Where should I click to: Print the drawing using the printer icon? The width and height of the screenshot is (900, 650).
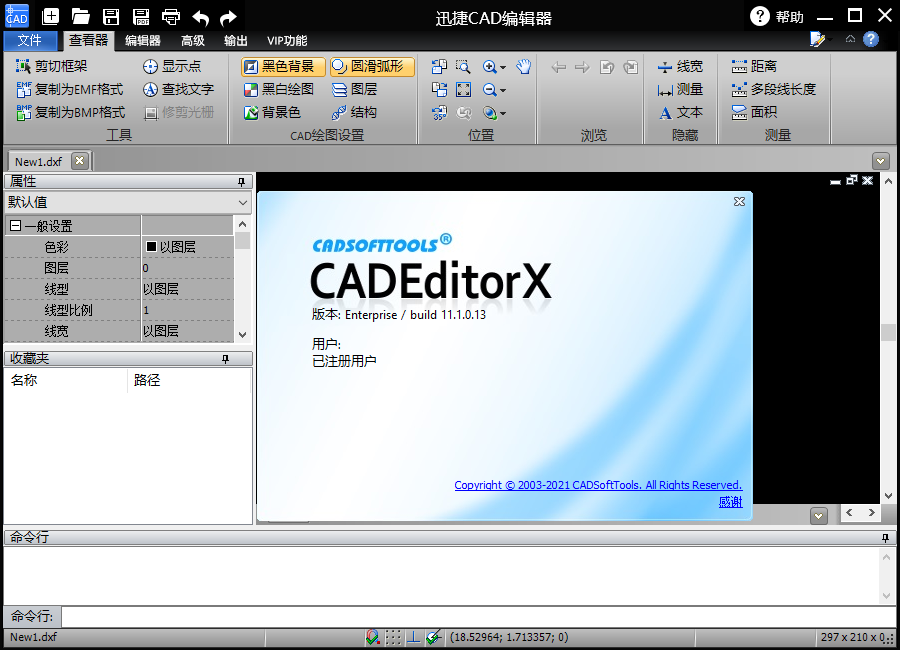[x=171, y=17]
